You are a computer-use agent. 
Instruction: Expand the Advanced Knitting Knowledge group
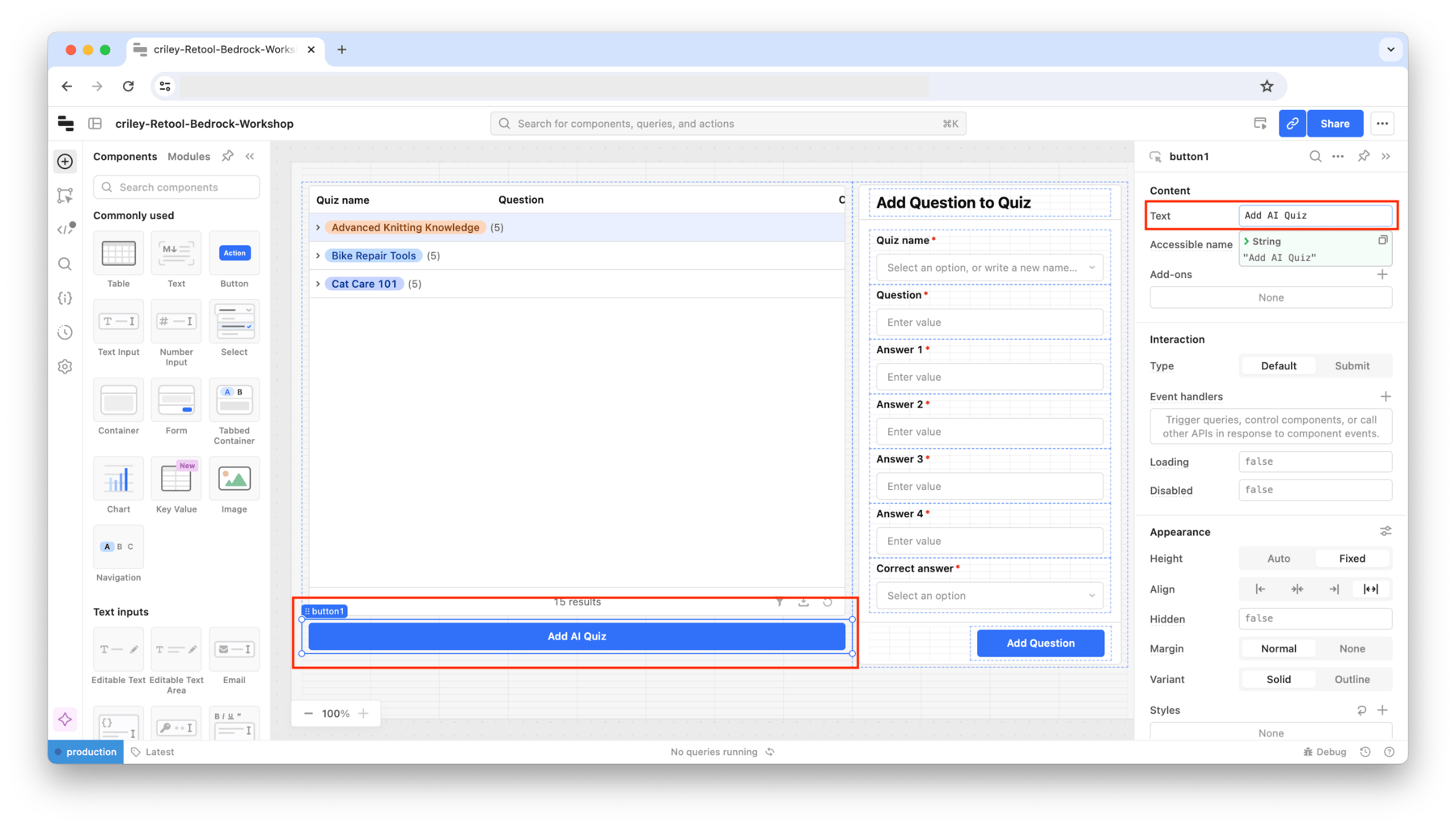[318, 228]
